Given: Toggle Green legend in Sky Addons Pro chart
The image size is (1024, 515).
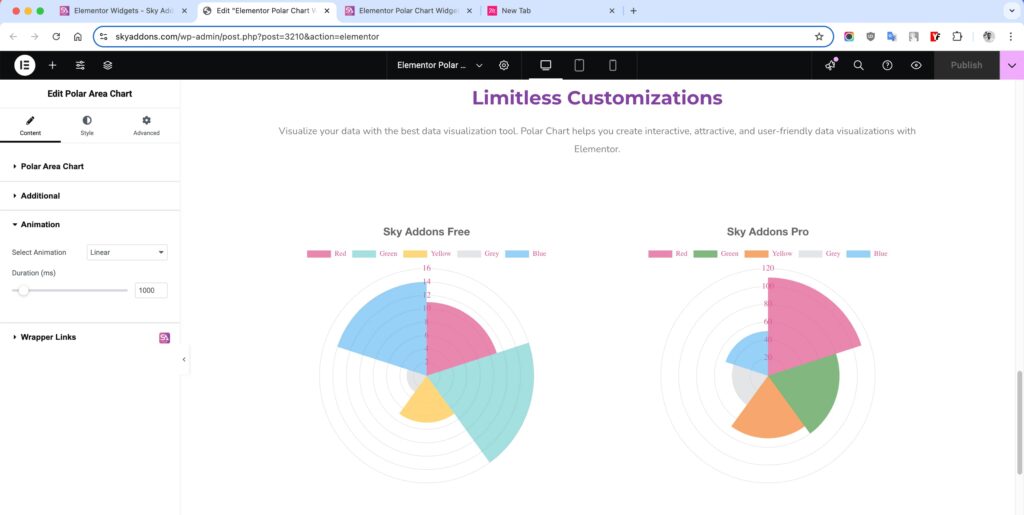Looking at the screenshot, I should coord(716,253).
